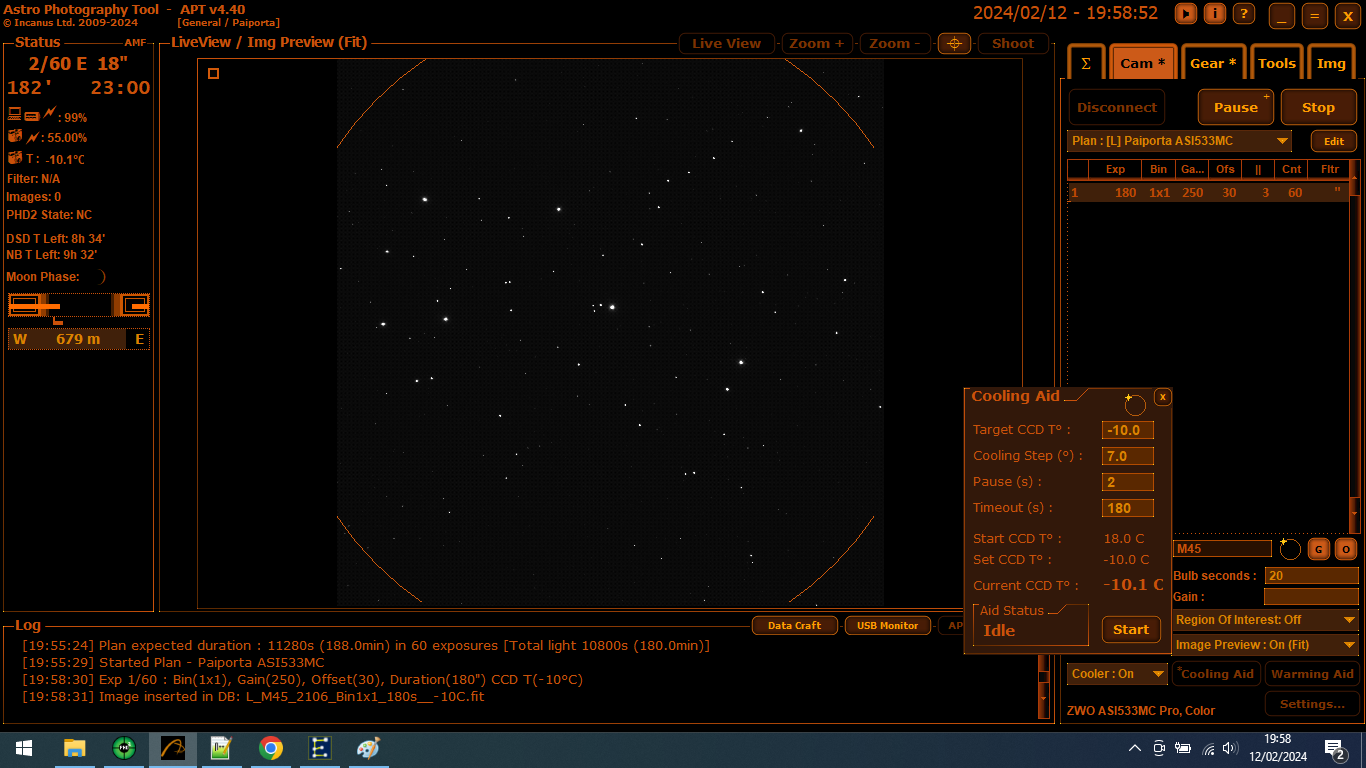The width and height of the screenshot is (1366, 768).
Task: Open the Plan selection dropdown
Action: point(1180,141)
